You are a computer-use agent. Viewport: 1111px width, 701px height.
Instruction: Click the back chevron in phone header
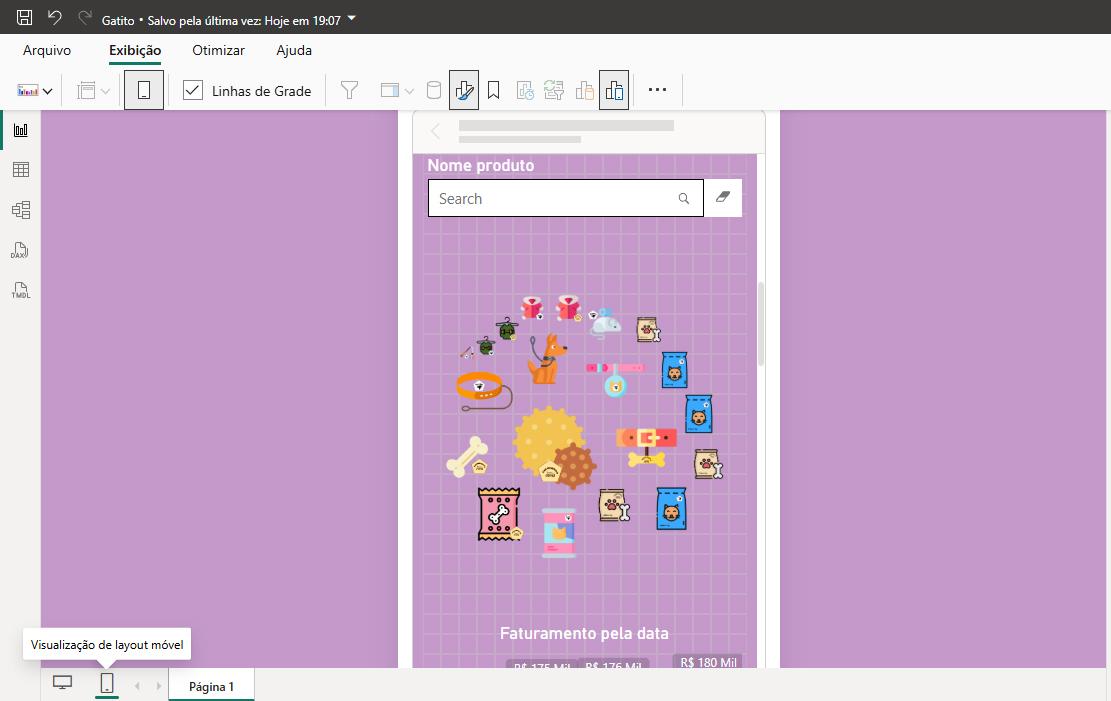[x=436, y=131]
